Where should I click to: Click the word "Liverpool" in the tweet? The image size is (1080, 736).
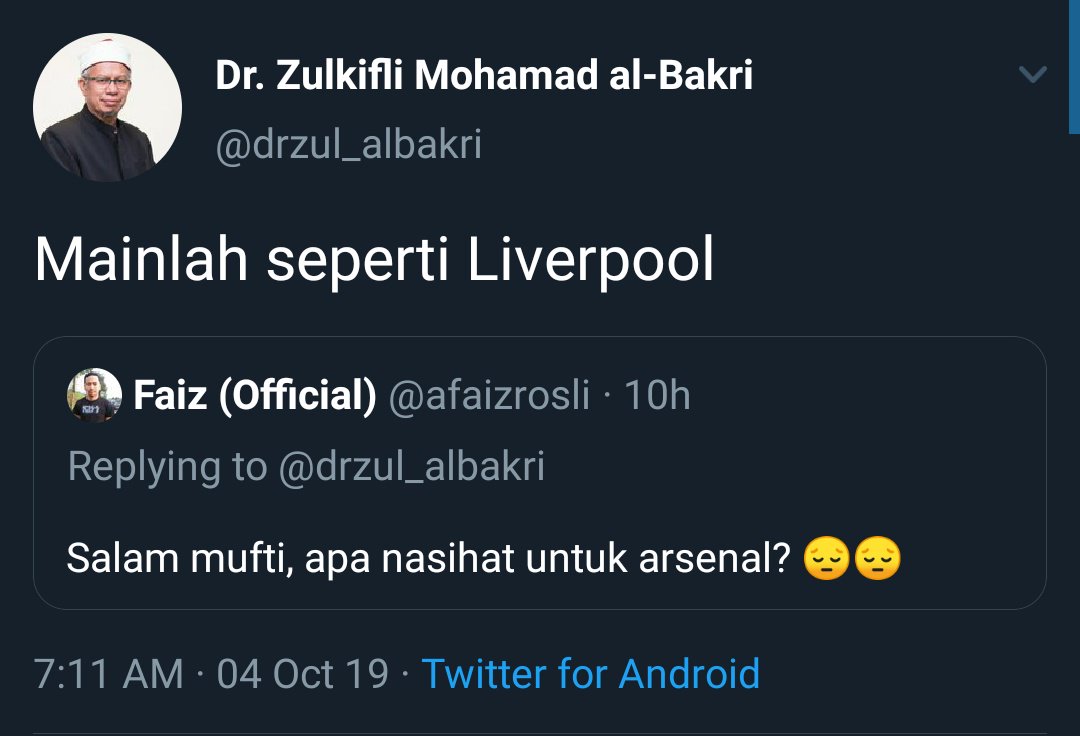coord(591,260)
